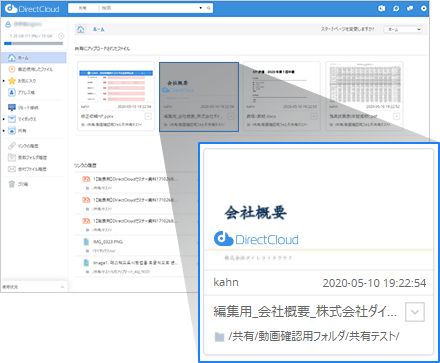Open the pptx file thumbnail

point(116,82)
